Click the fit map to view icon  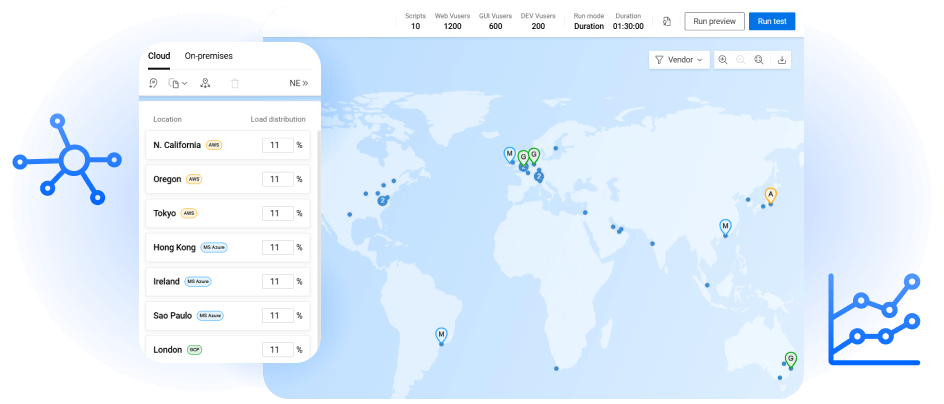[759, 60]
